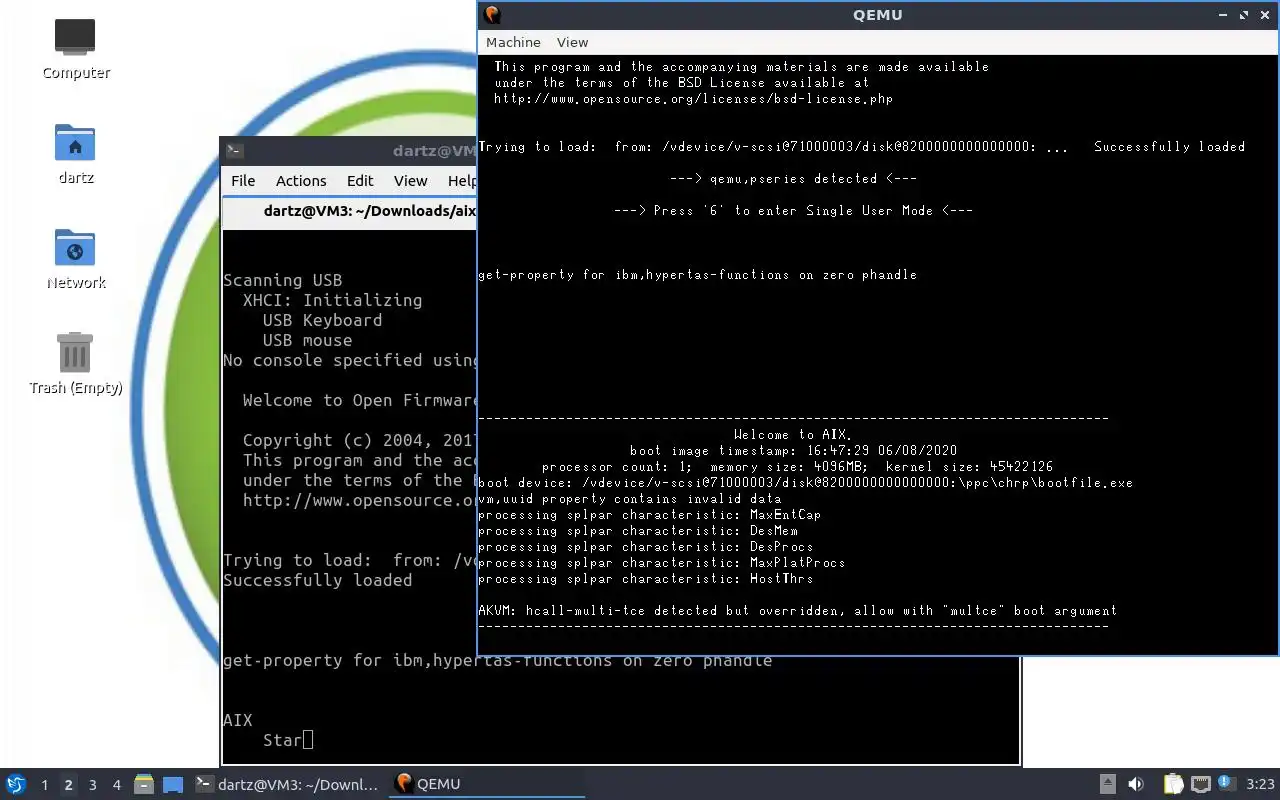Activate the QEMU taskbar button

[x=487, y=784]
